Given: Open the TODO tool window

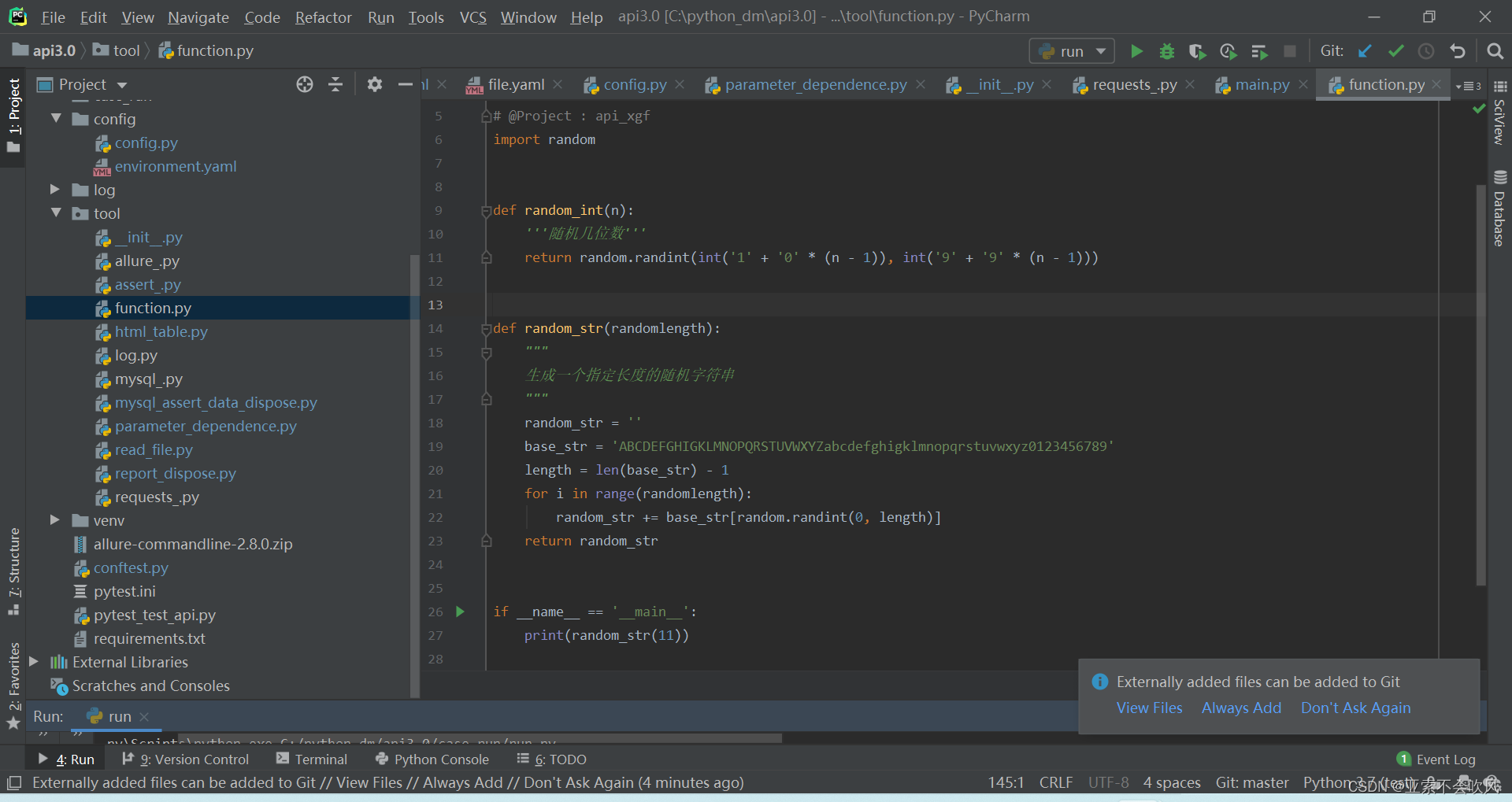Looking at the screenshot, I should coord(551,759).
